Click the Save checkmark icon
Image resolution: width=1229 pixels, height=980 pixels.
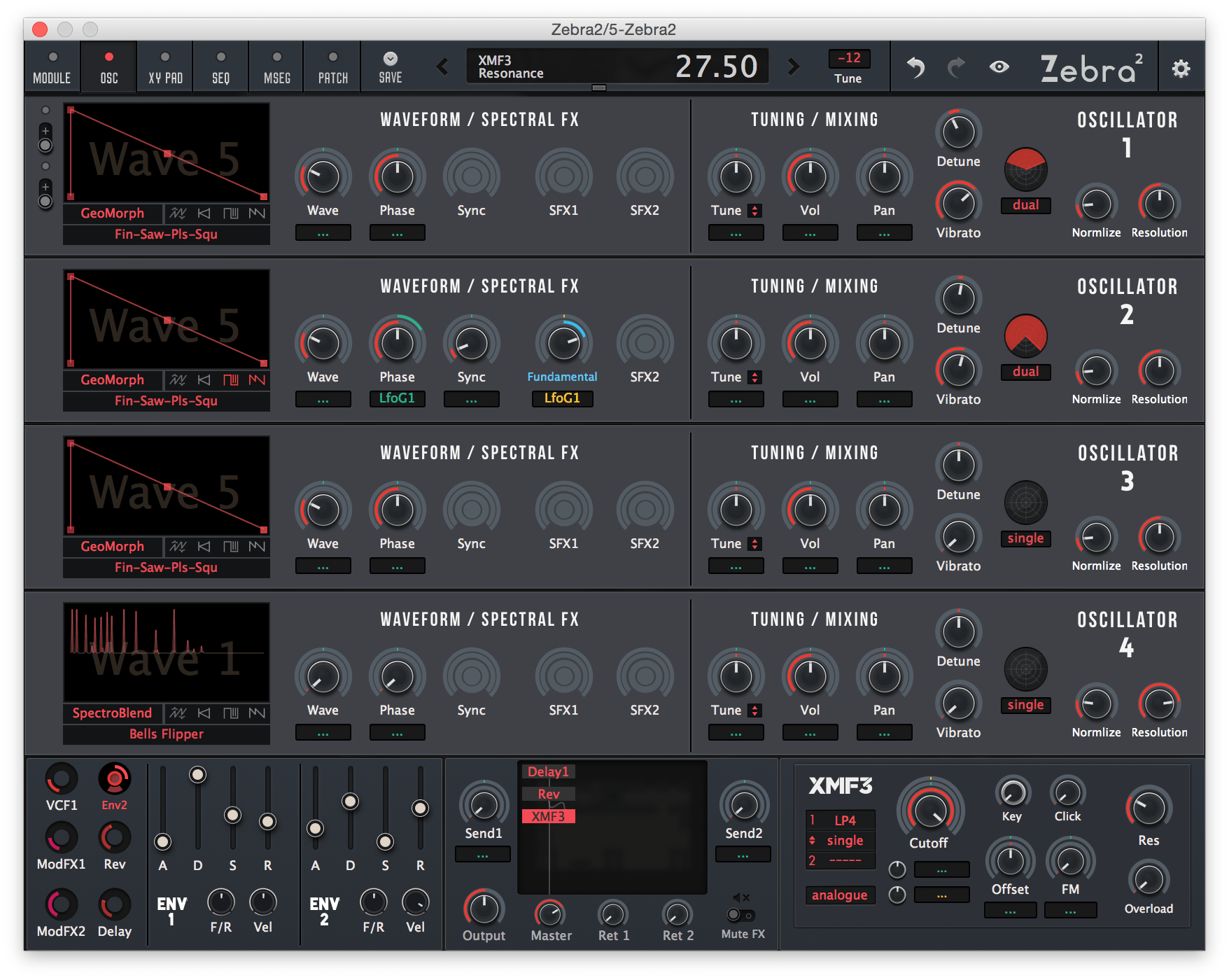[391, 59]
